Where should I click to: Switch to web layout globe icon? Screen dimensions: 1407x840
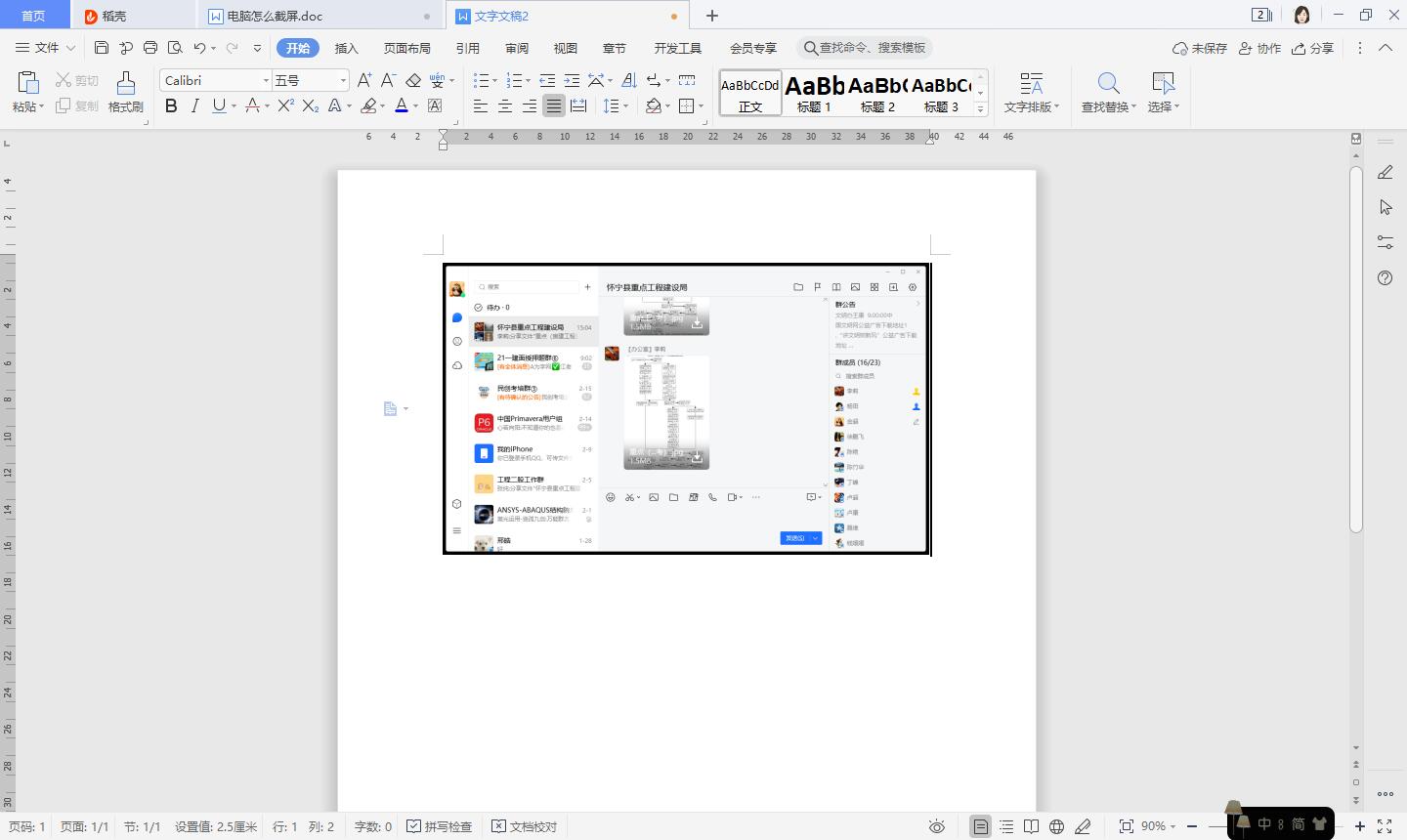coord(1056,826)
